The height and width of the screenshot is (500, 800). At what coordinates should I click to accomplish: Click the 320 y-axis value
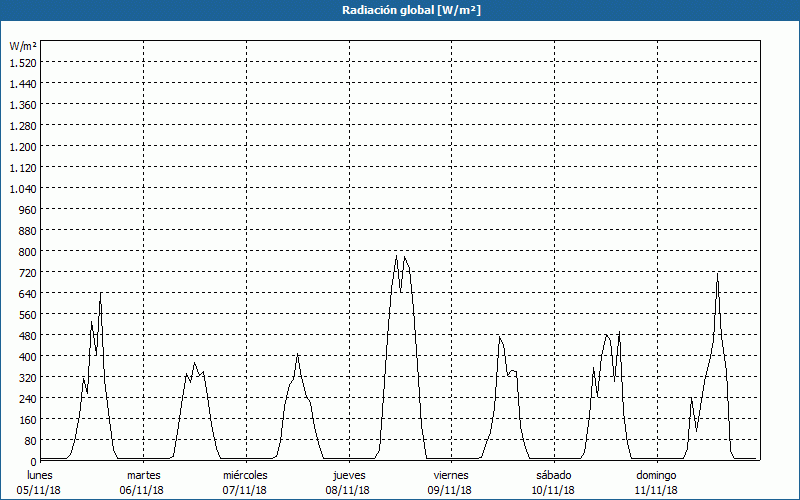point(28,378)
